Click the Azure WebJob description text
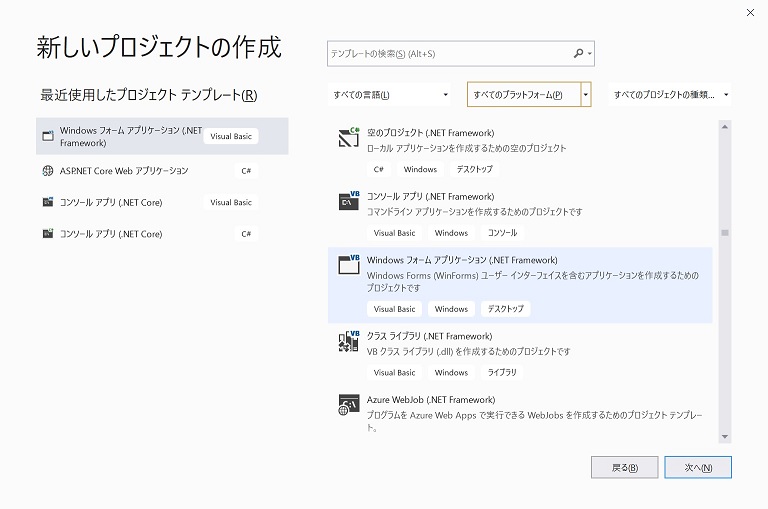The width and height of the screenshot is (768, 509). (x=534, y=421)
